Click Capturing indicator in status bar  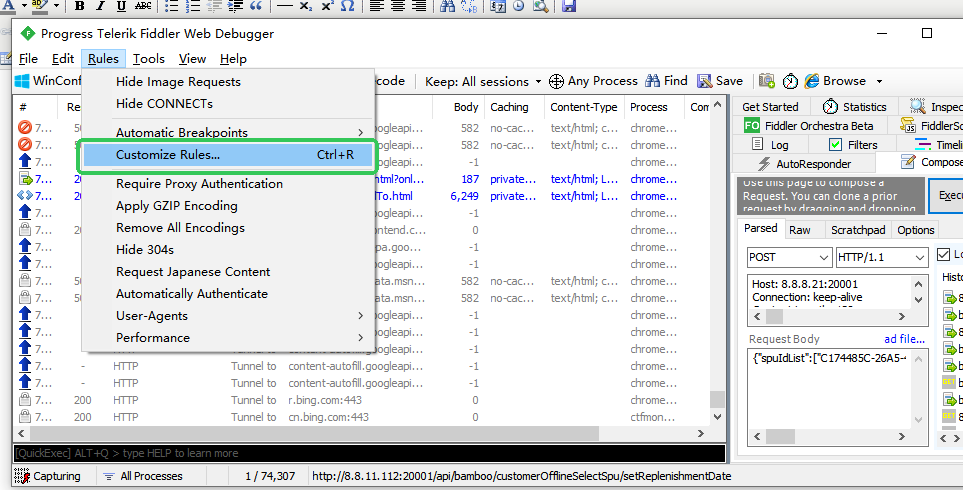[x=48, y=476]
